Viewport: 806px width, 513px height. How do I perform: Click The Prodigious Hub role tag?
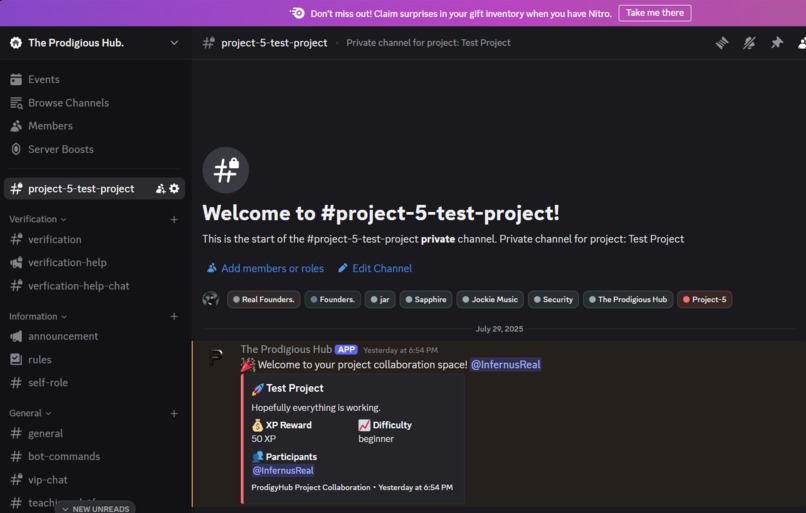pyautogui.click(x=628, y=299)
